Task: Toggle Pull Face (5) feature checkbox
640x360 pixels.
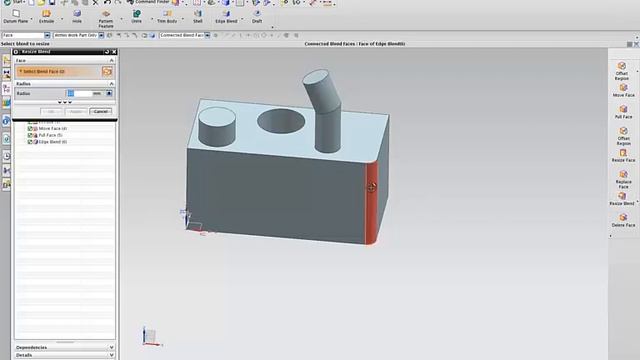Action: (x=30, y=135)
